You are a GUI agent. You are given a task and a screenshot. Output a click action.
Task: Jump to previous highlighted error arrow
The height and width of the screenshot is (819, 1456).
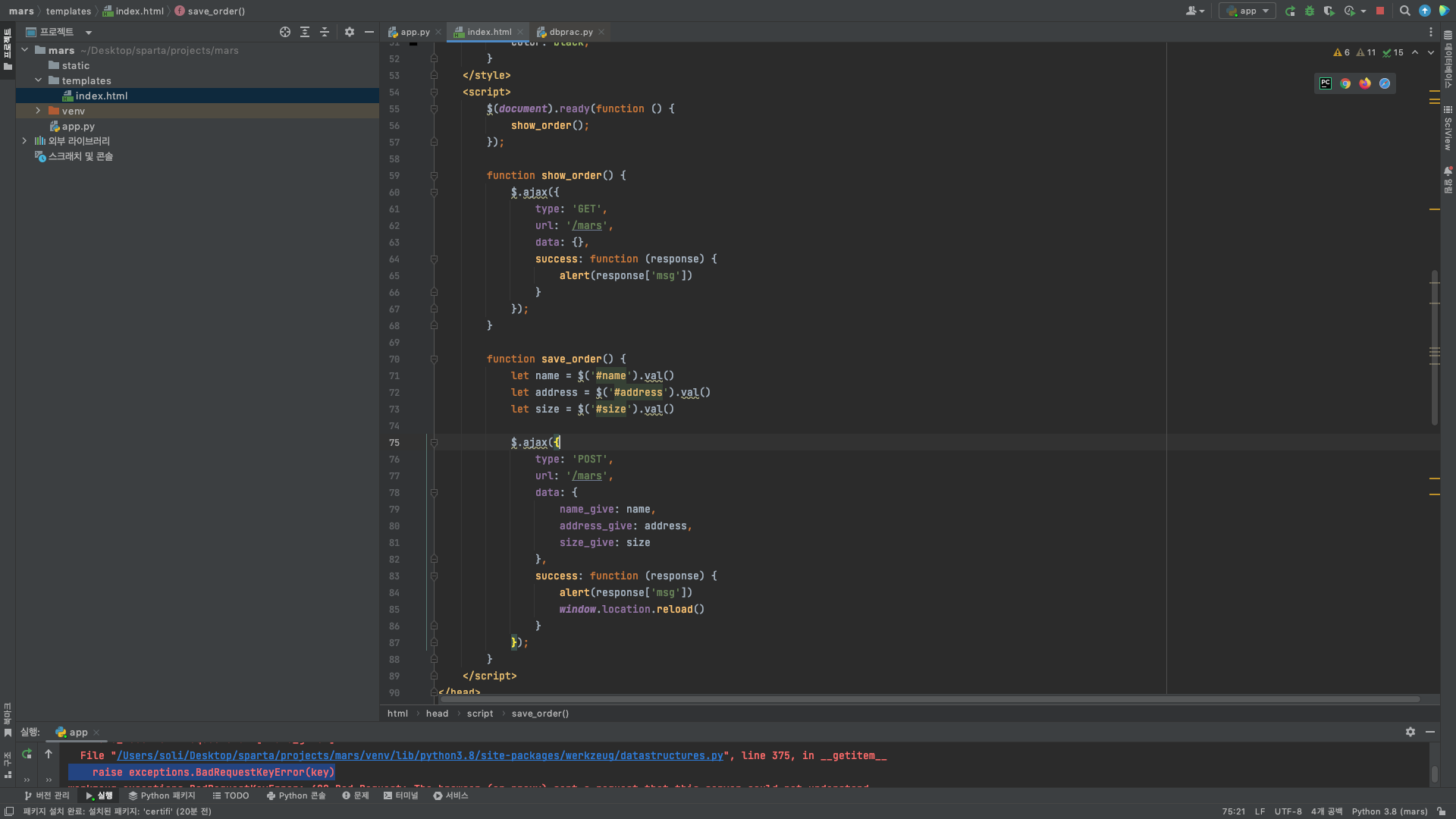[x=1415, y=52]
